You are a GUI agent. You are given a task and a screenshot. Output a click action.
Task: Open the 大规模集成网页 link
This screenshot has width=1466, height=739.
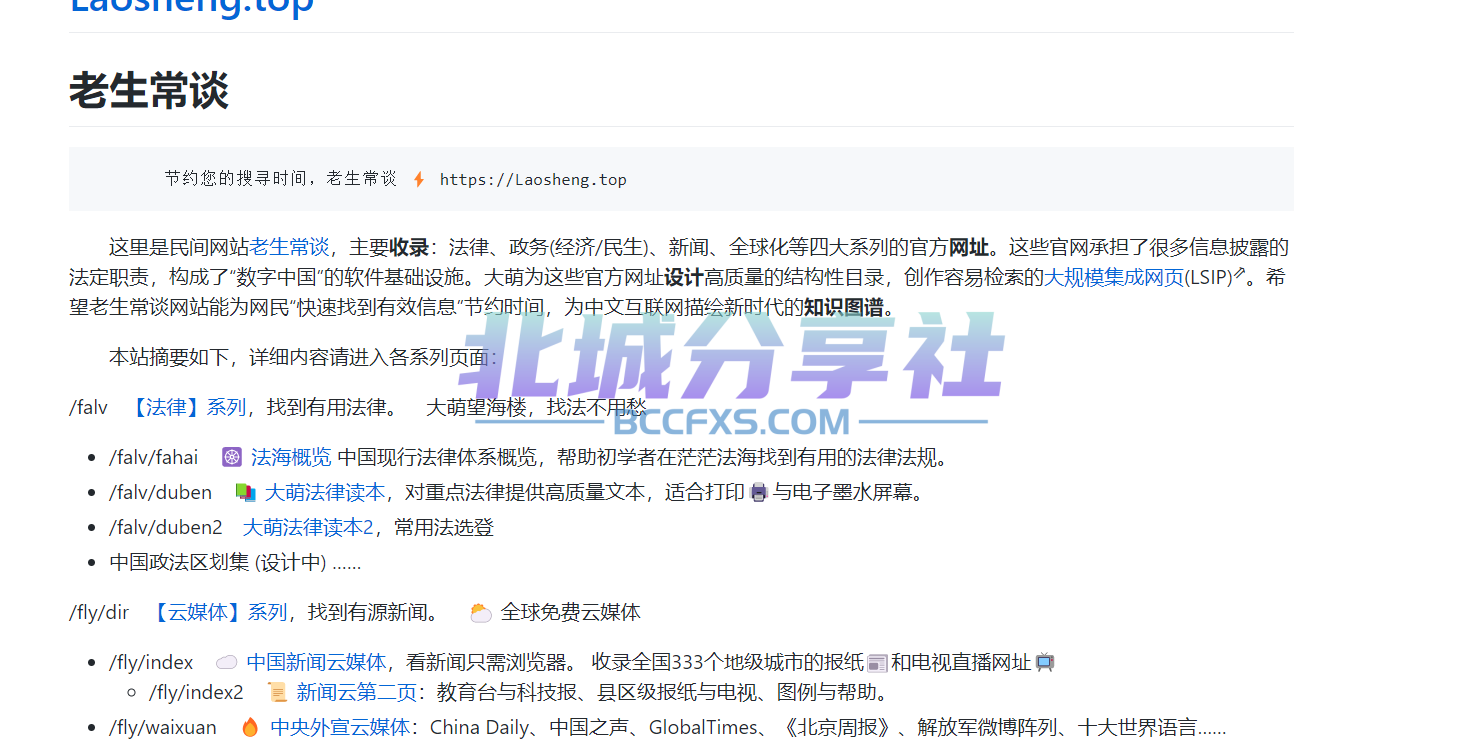point(1113,277)
